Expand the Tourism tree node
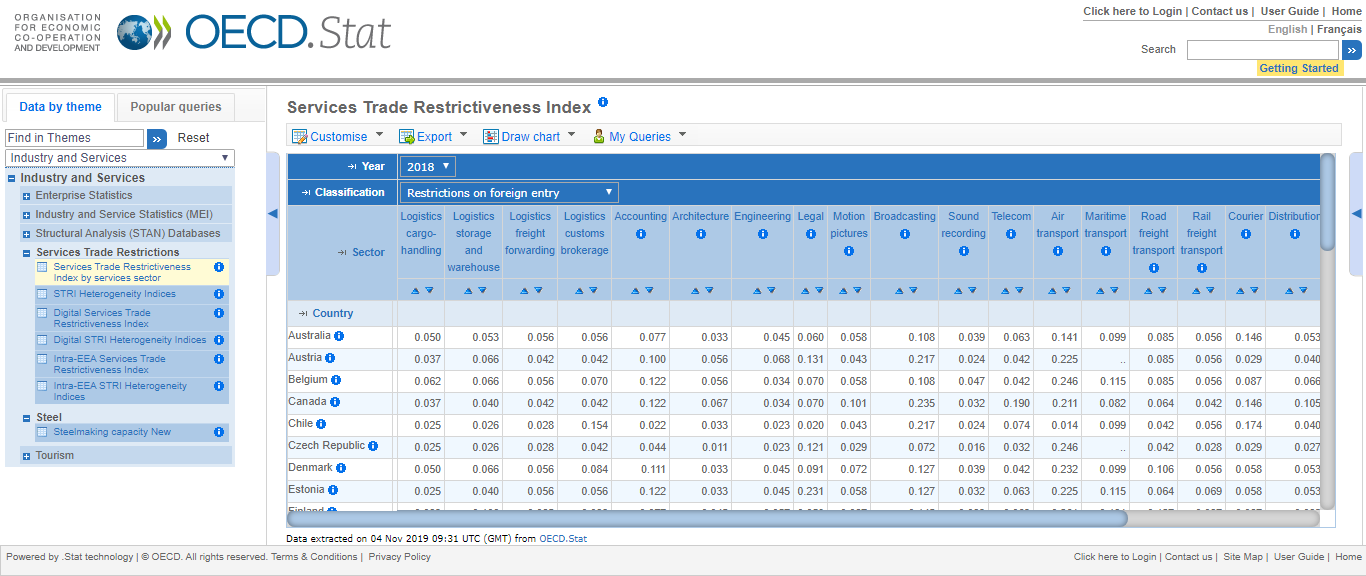 click(26, 456)
